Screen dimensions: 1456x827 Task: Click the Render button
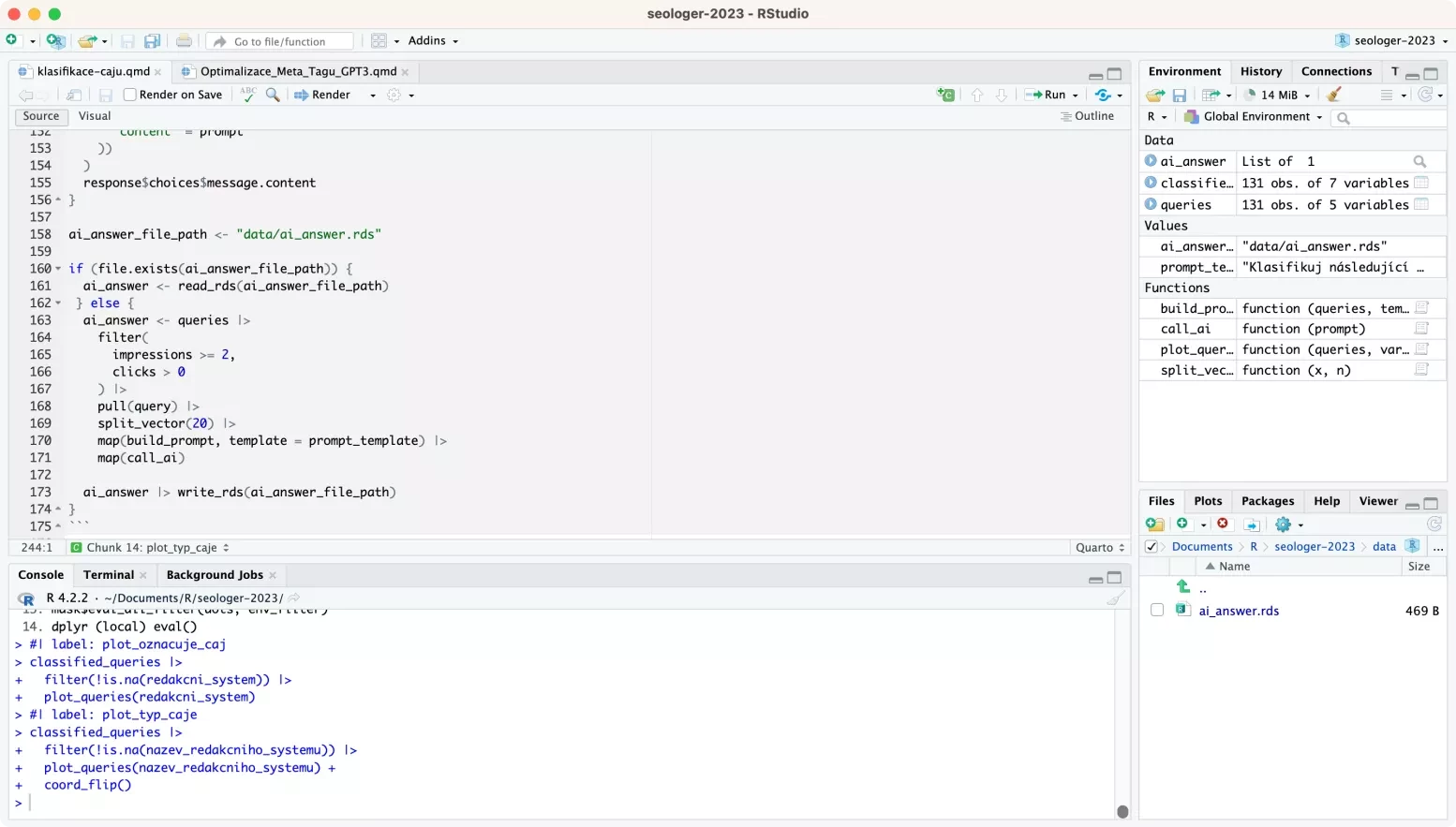click(x=322, y=95)
